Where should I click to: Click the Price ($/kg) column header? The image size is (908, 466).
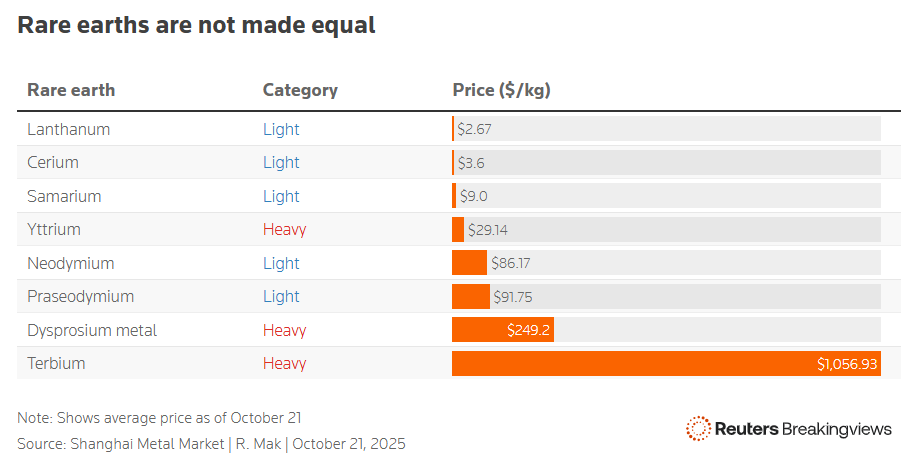pyautogui.click(x=502, y=90)
